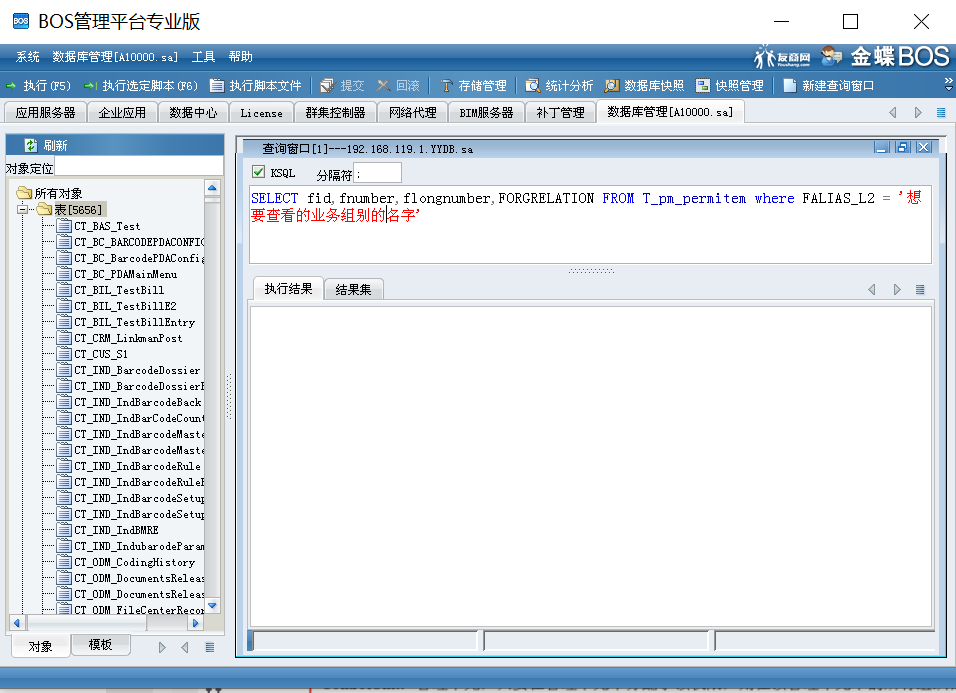This screenshot has height=693, width=956.
Task: Switch to the 网络代理 tab
Action: click(413, 113)
